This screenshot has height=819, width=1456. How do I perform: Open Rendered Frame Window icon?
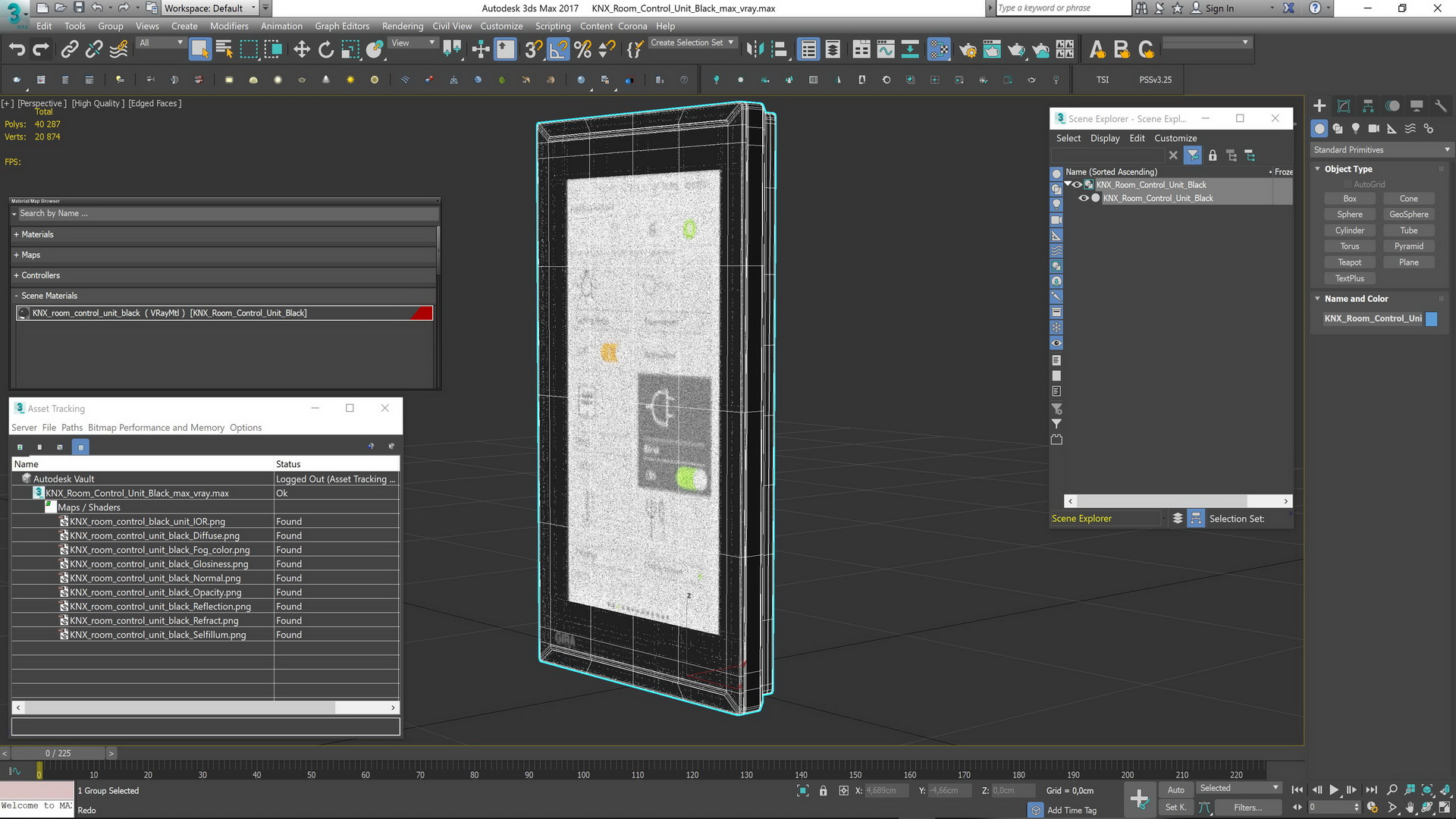992,50
